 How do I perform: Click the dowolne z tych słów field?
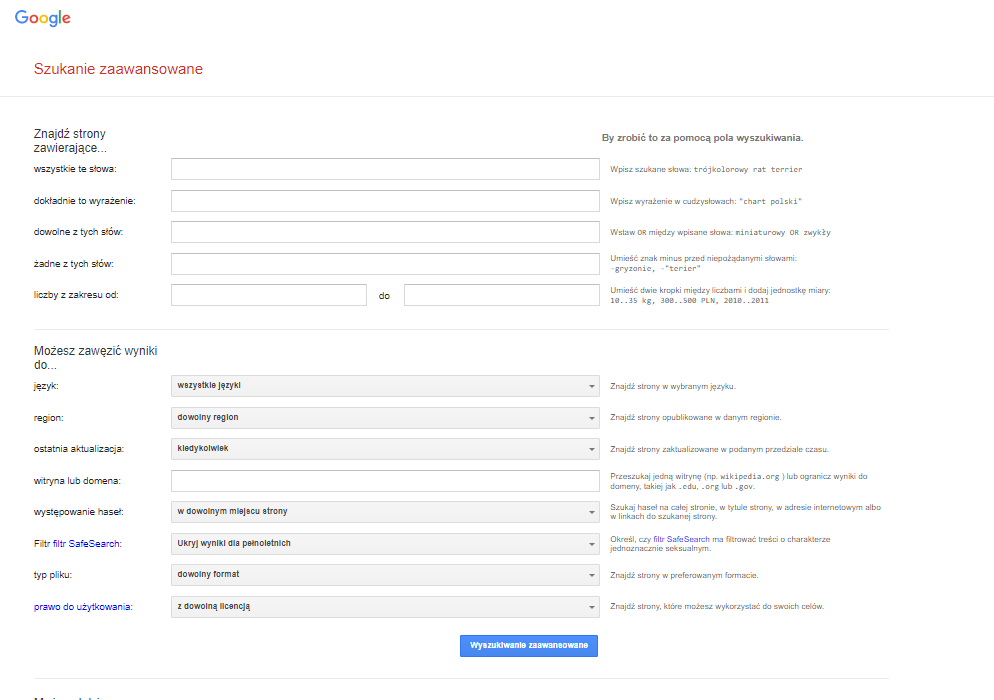(385, 232)
